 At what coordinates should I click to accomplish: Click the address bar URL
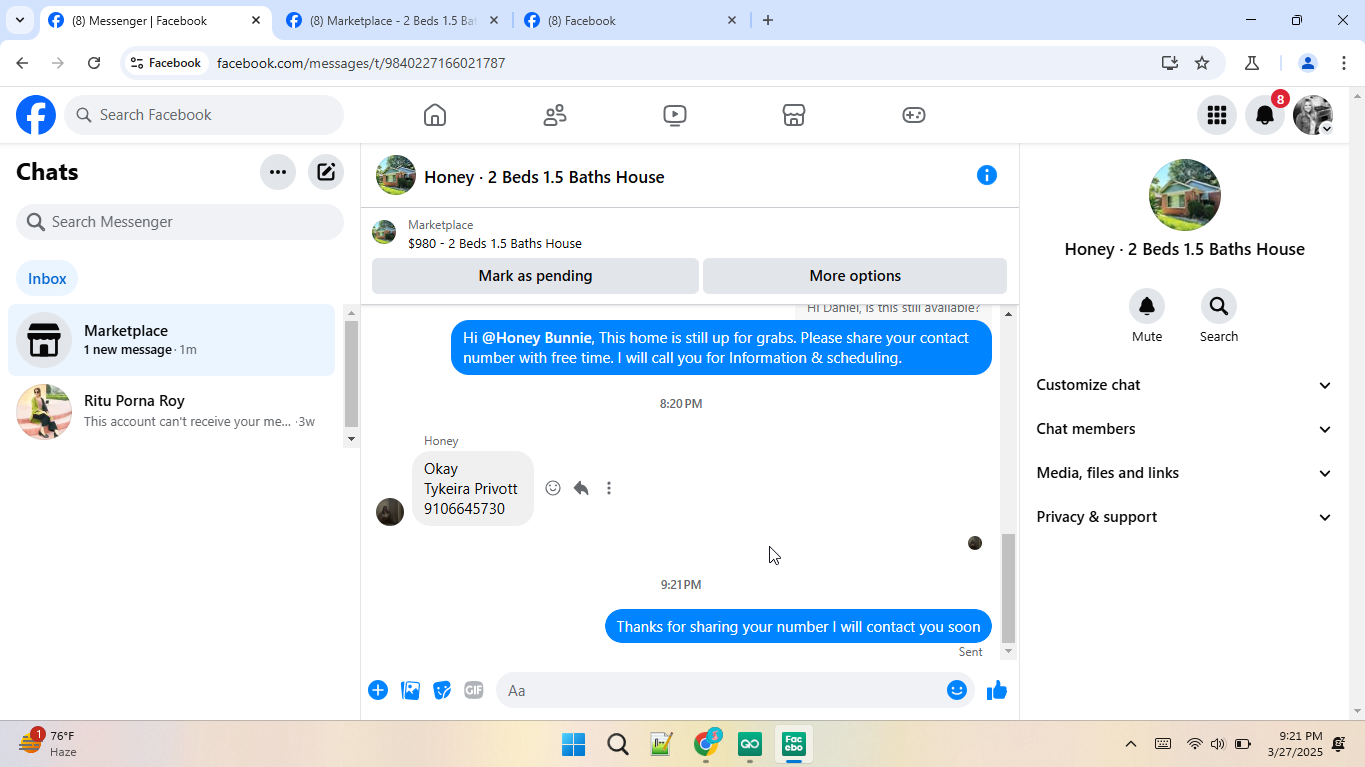pos(361,63)
